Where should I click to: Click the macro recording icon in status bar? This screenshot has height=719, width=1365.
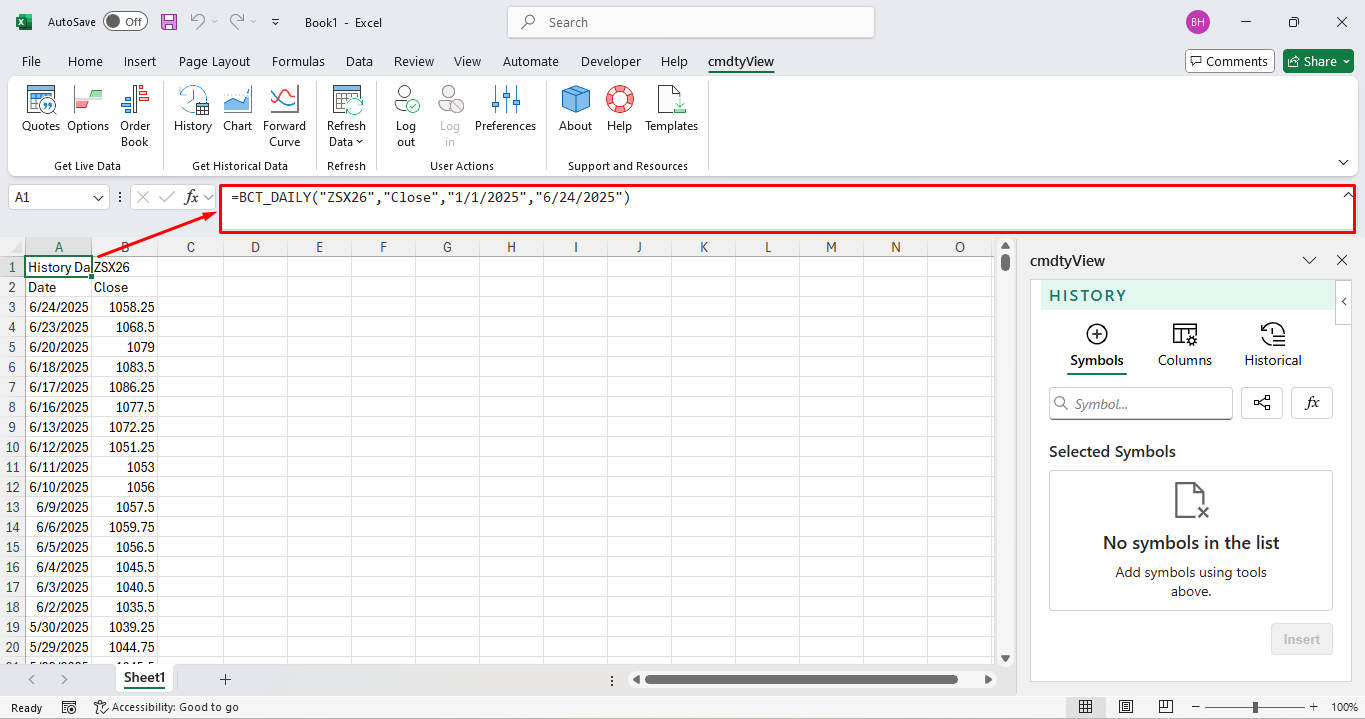tap(69, 707)
